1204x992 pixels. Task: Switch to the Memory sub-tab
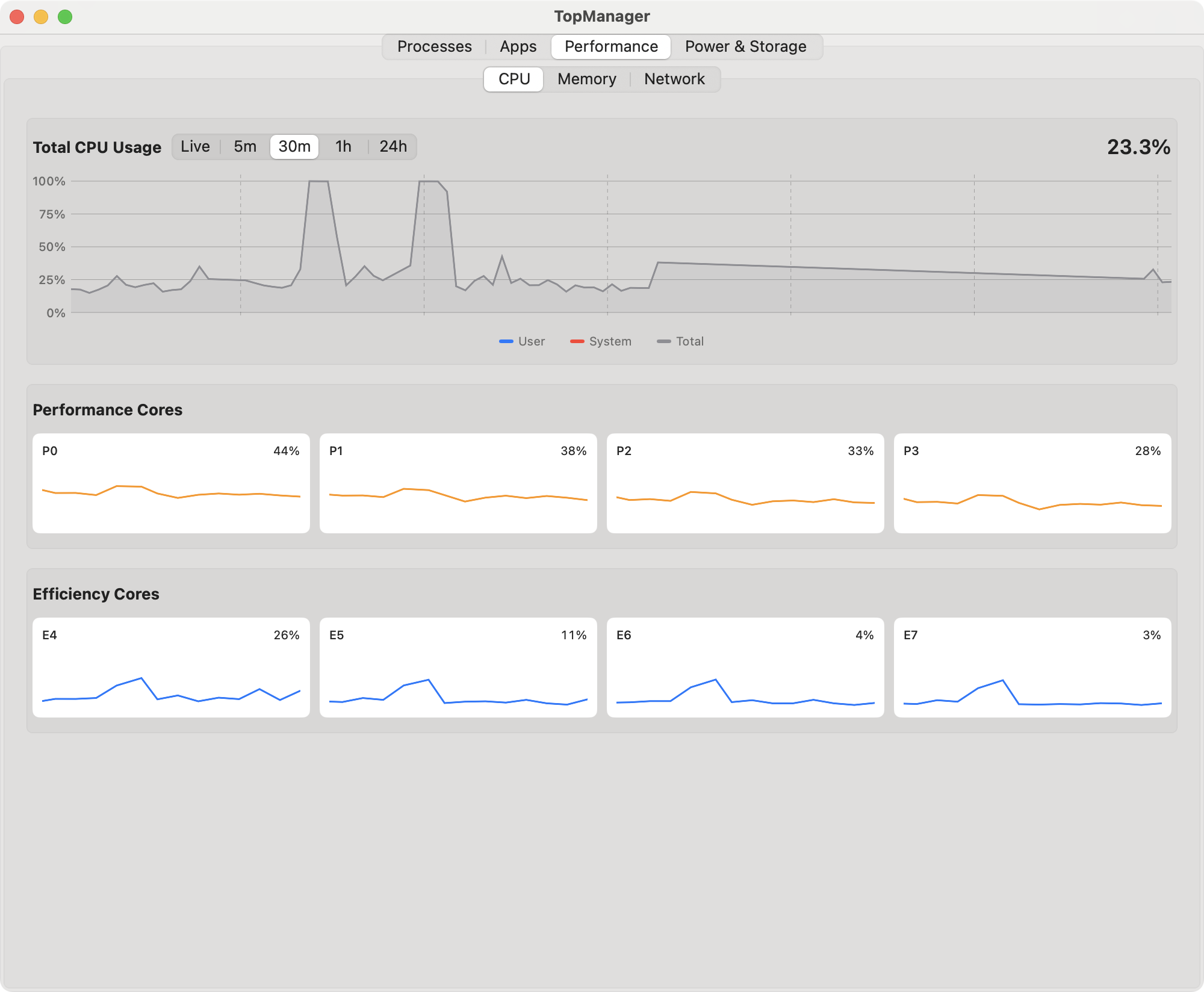(586, 79)
